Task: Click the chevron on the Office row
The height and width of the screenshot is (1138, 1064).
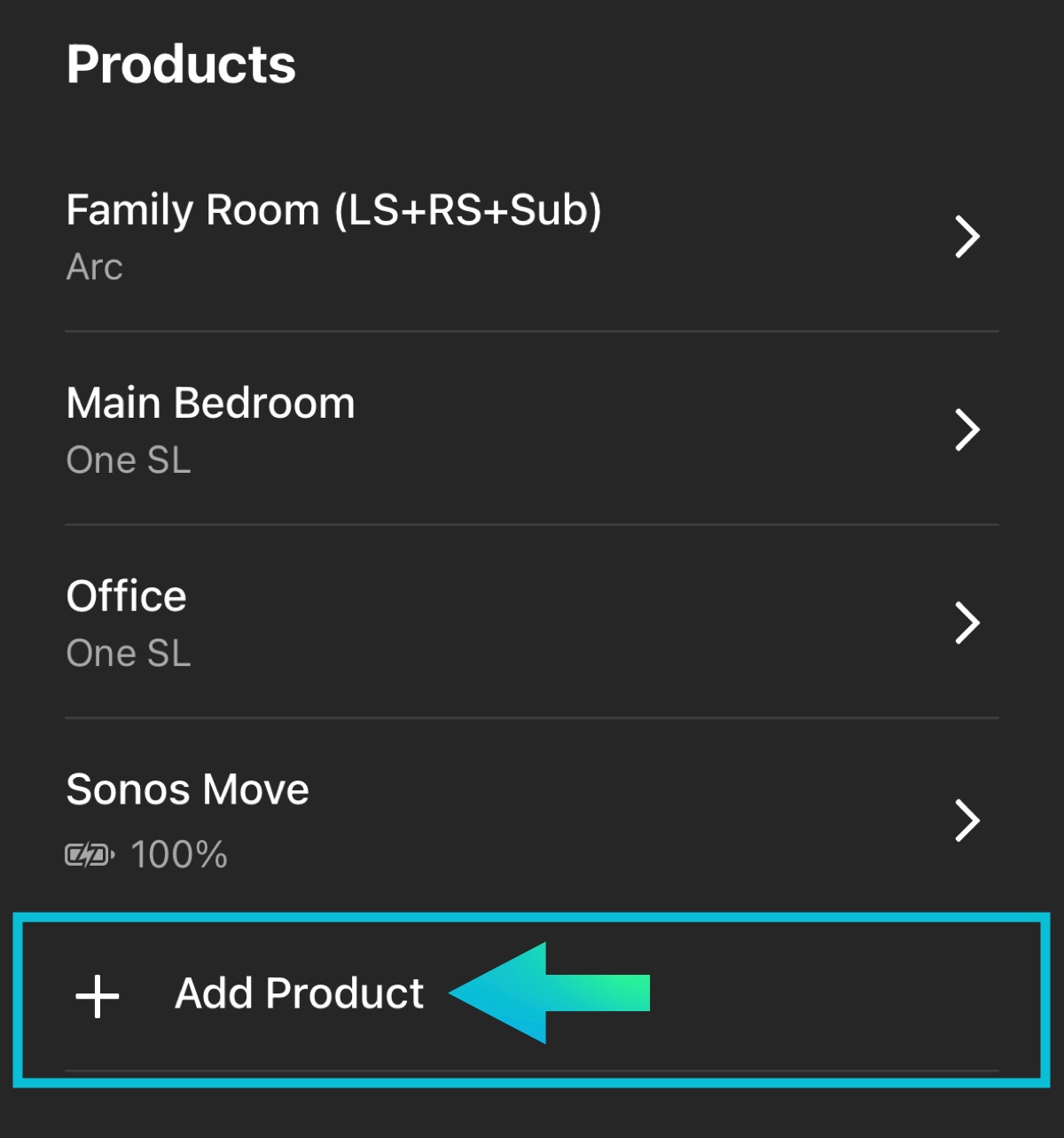Action: click(x=967, y=623)
